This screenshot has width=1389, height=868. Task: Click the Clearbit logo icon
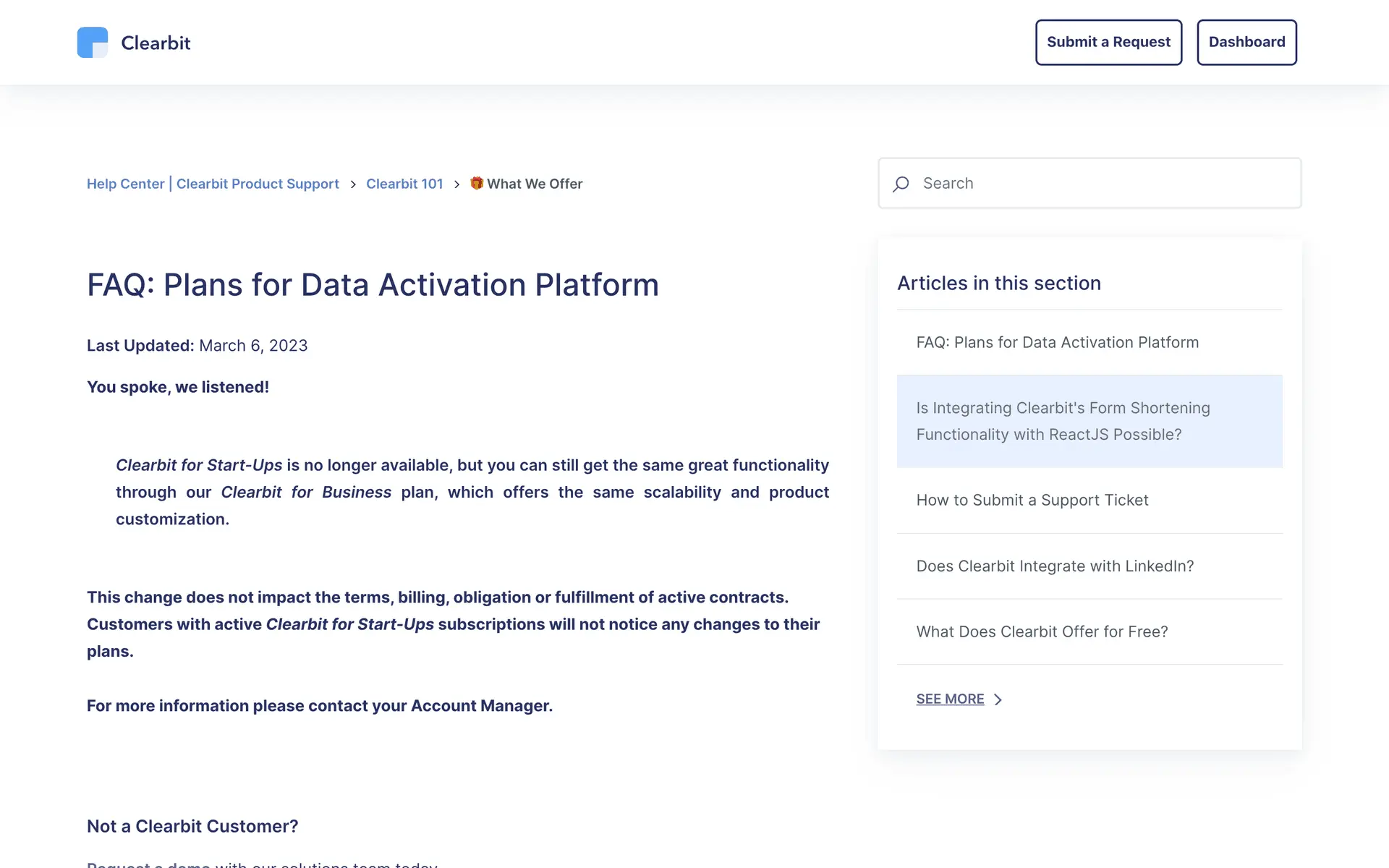tap(93, 43)
